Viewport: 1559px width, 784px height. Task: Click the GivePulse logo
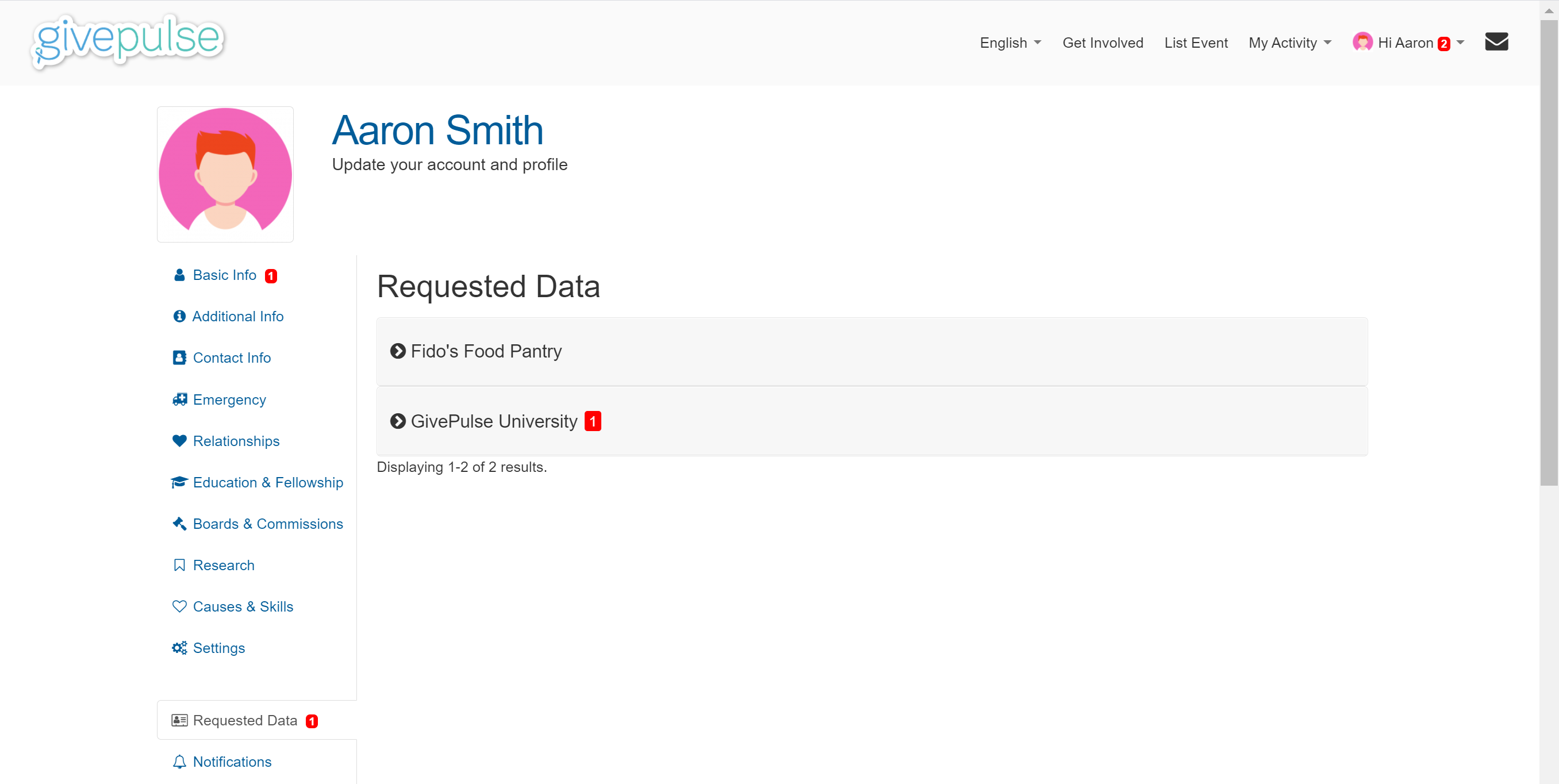[128, 42]
